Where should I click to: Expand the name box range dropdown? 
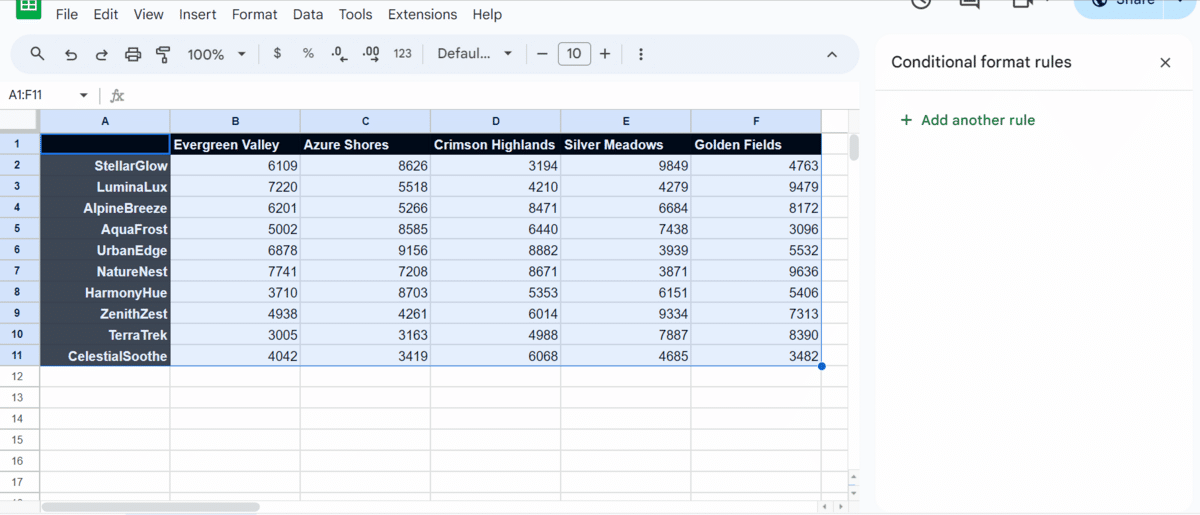84,95
